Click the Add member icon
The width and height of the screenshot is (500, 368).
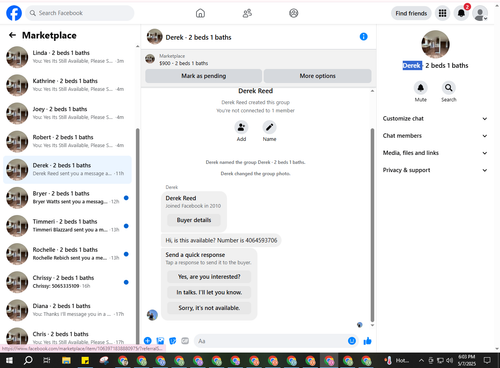[241, 127]
